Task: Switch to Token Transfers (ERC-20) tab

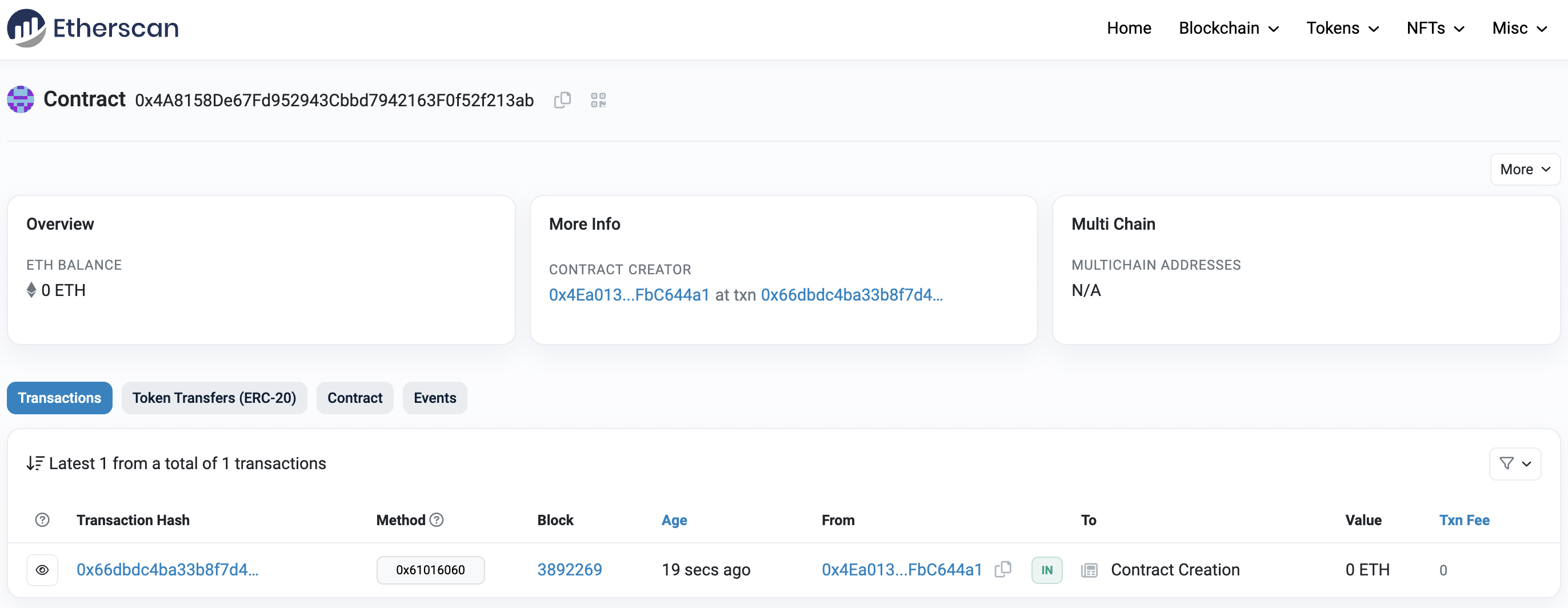Action: click(x=214, y=398)
